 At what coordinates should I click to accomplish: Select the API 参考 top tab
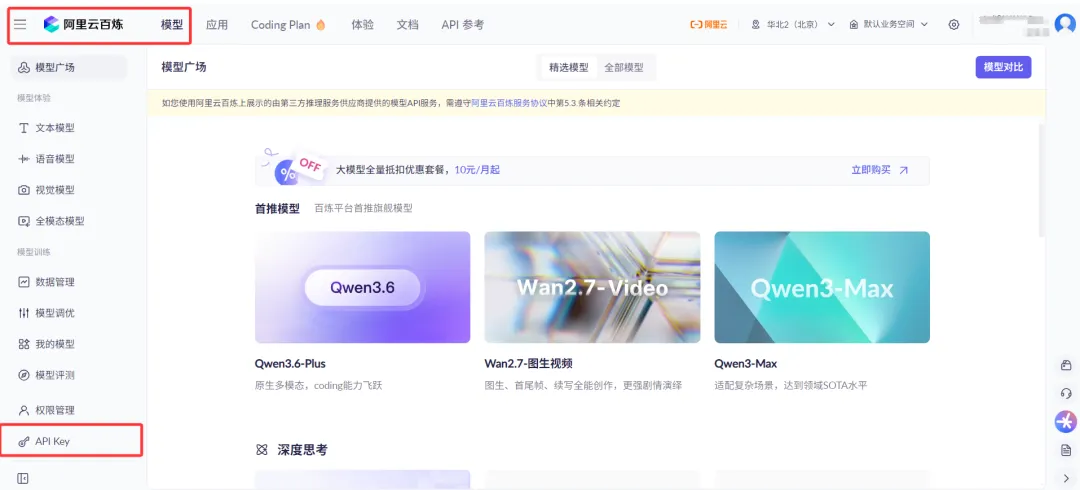[x=463, y=24]
